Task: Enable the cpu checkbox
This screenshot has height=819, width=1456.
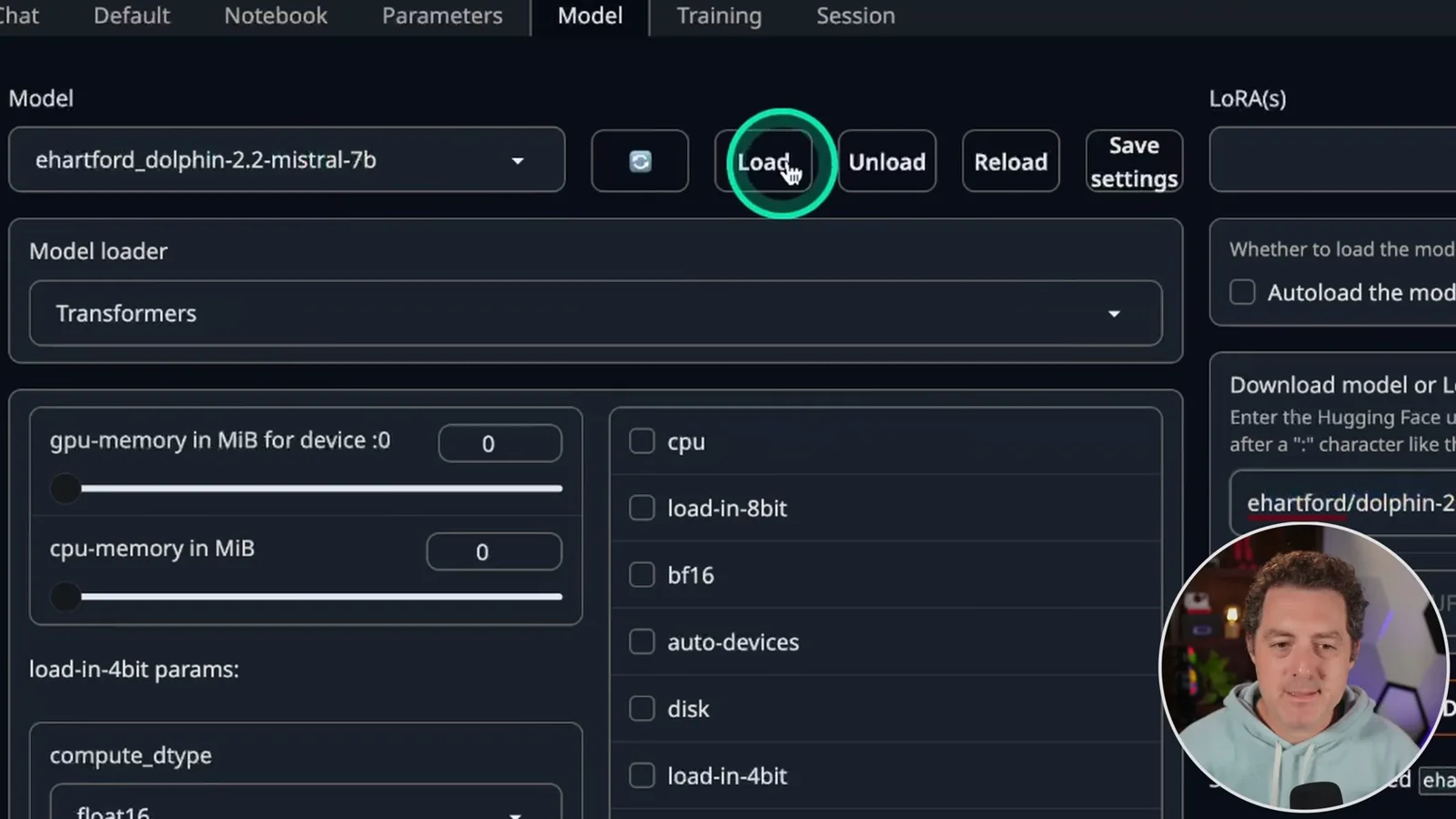Action: 642,441
